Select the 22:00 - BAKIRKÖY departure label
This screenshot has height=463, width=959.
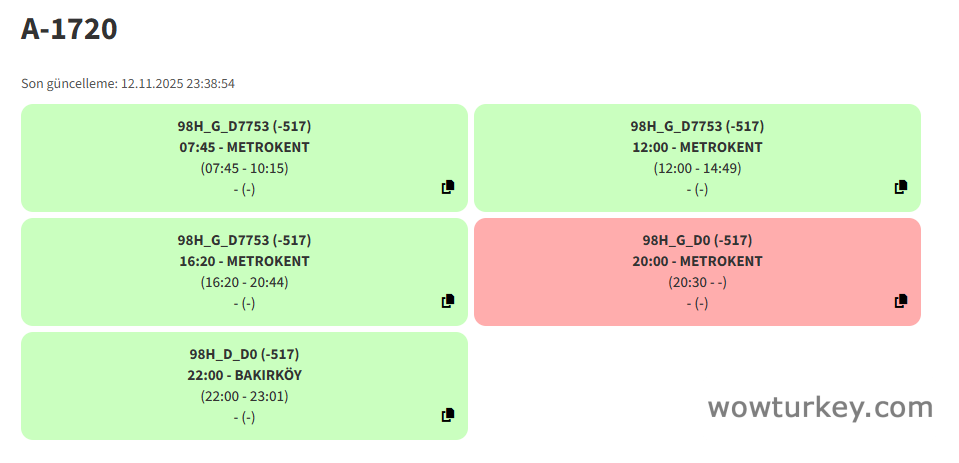[x=244, y=375]
